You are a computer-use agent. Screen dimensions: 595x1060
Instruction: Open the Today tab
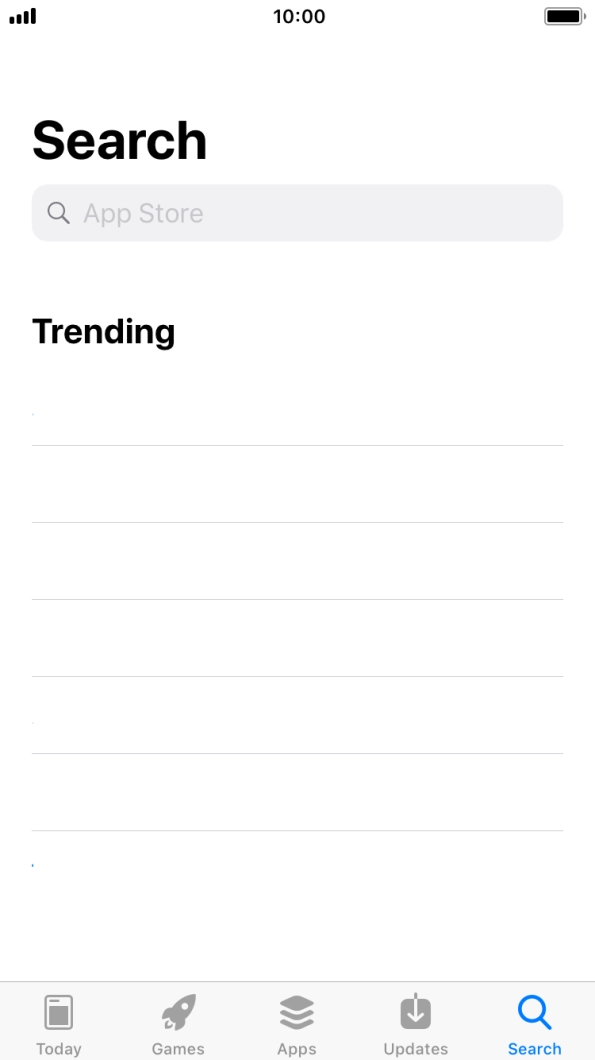(59, 1022)
